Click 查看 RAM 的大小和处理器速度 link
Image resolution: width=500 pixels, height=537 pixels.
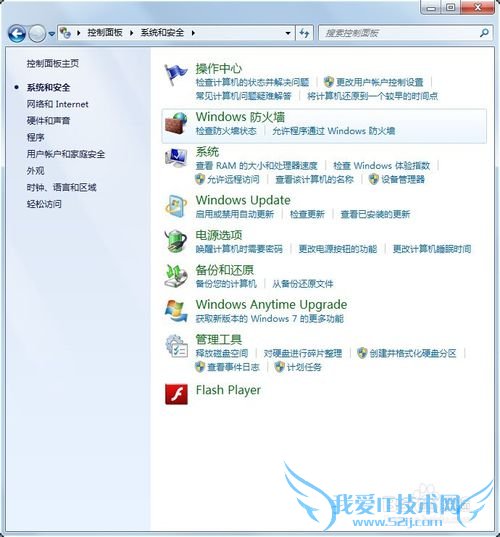coord(257,166)
